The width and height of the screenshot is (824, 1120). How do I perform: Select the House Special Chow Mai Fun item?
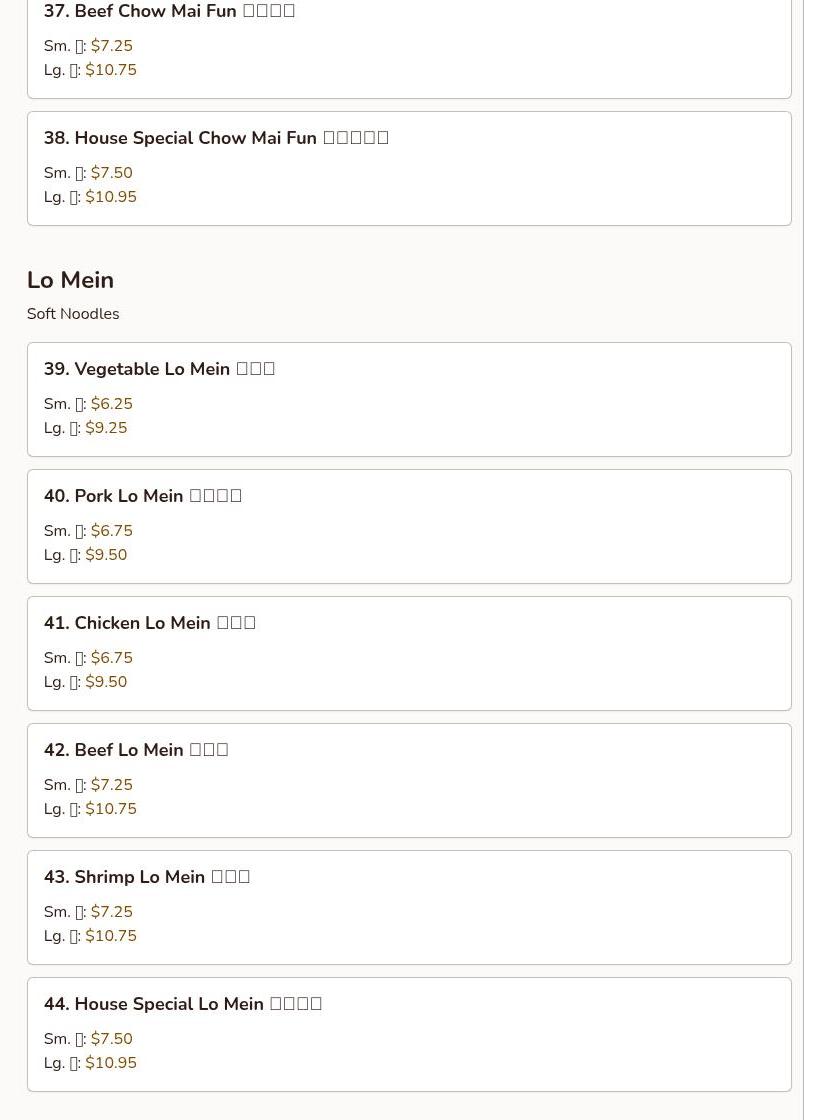click(x=215, y=138)
